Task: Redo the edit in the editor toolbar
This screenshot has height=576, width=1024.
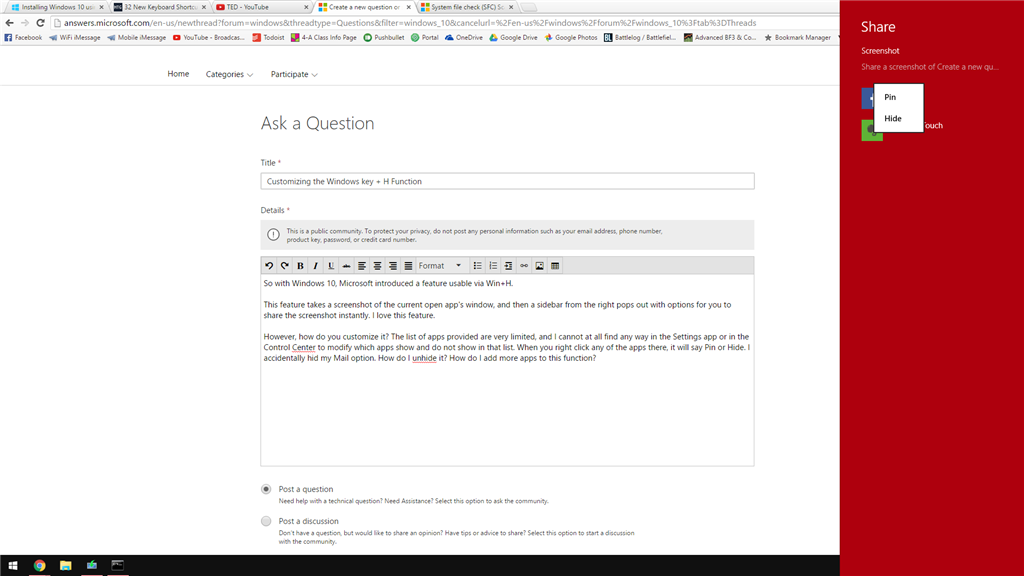Action: [285, 266]
